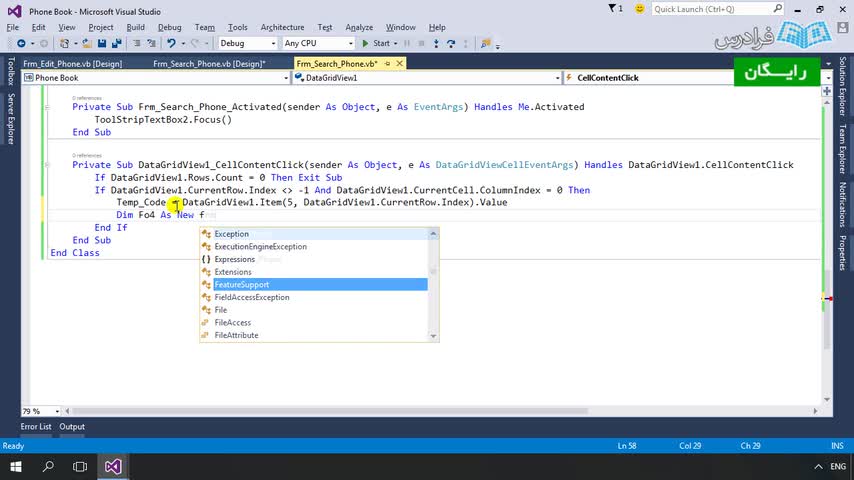Open the Debug configuration dropdown

point(273,44)
